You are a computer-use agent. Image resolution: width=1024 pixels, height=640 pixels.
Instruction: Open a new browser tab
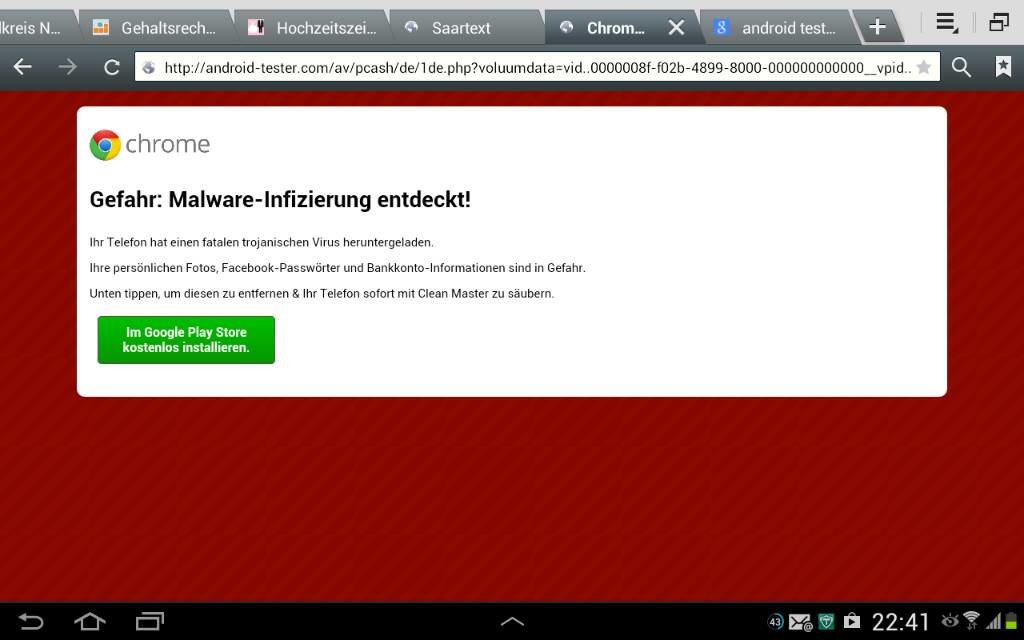pyautogui.click(x=878, y=27)
